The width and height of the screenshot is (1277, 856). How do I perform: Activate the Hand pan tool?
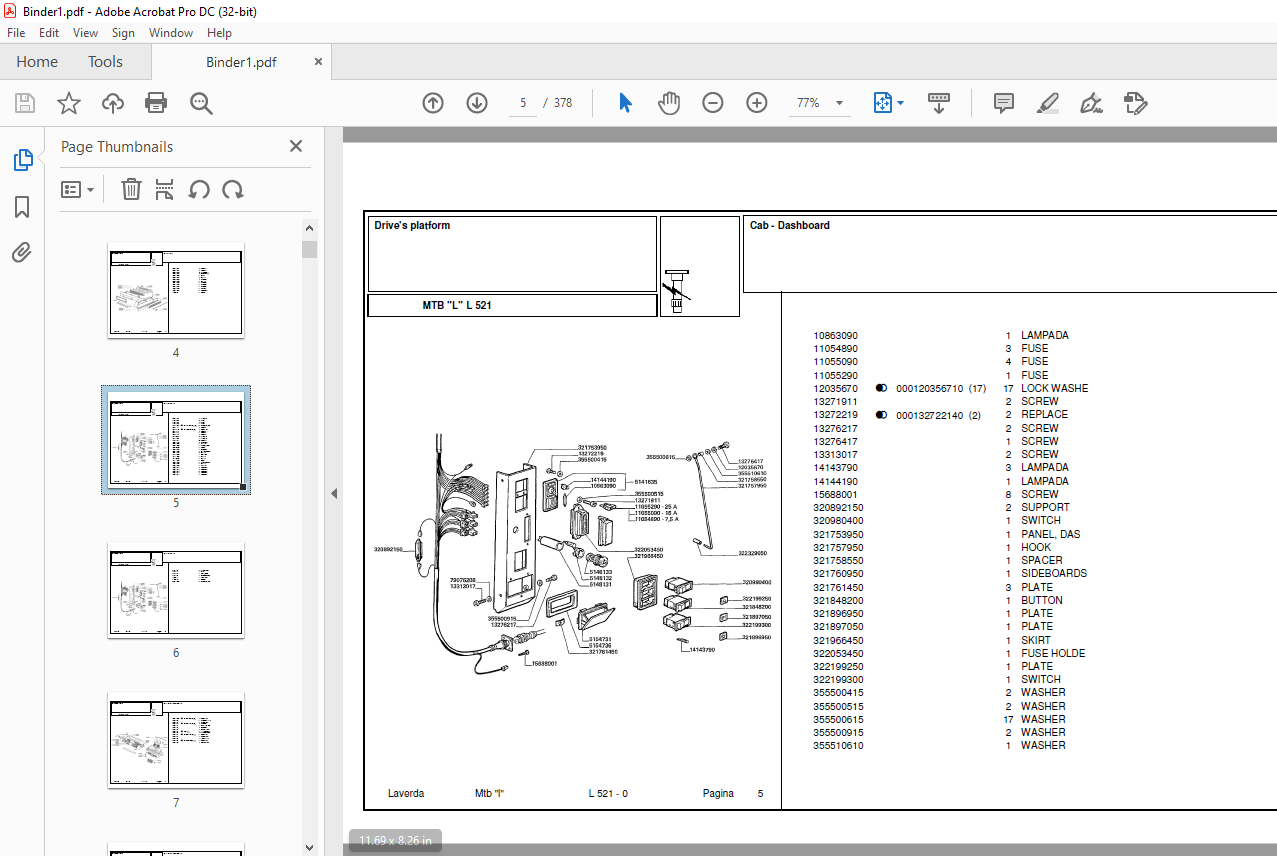(669, 103)
